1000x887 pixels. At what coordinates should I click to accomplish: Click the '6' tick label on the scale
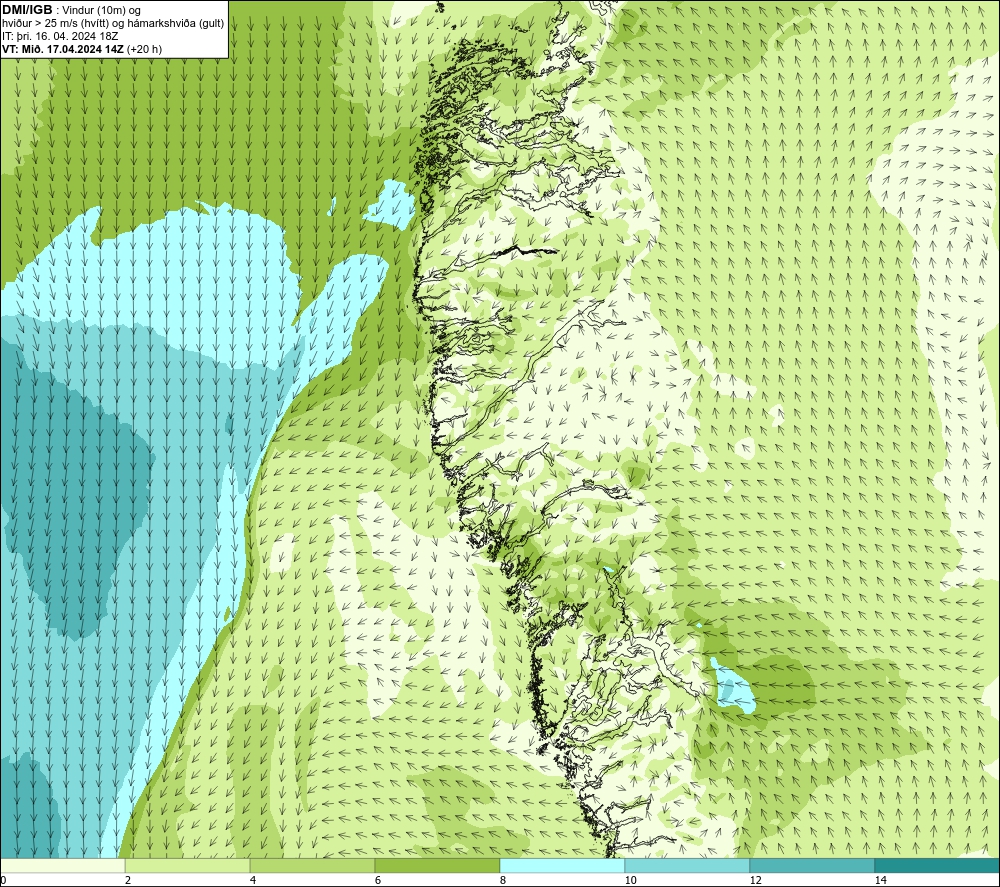click(x=378, y=880)
